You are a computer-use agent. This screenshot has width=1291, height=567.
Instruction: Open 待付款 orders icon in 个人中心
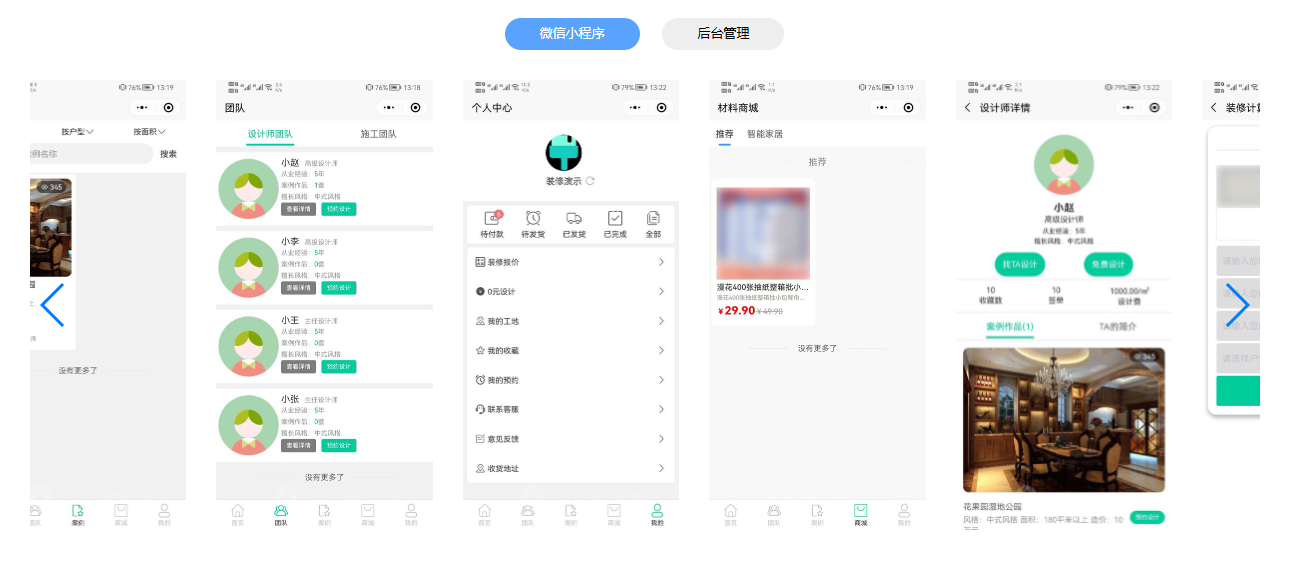pyautogui.click(x=492, y=218)
